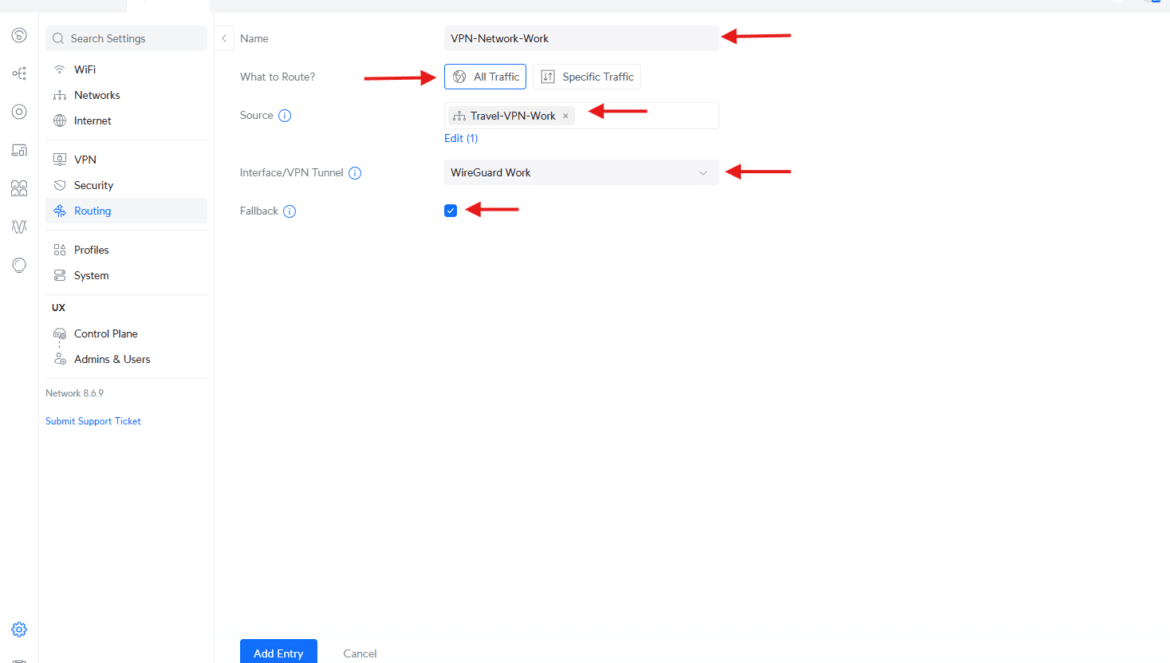Click the info icon next to Fallback
Image resolution: width=1170 pixels, height=663 pixels.
(x=290, y=211)
